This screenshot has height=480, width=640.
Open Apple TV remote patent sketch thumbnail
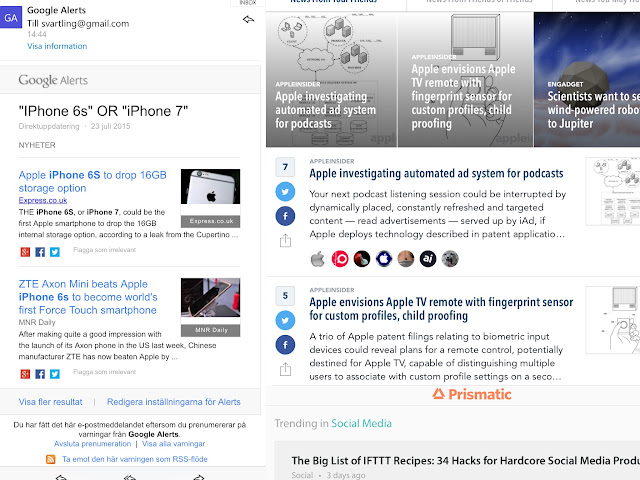coord(613,320)
